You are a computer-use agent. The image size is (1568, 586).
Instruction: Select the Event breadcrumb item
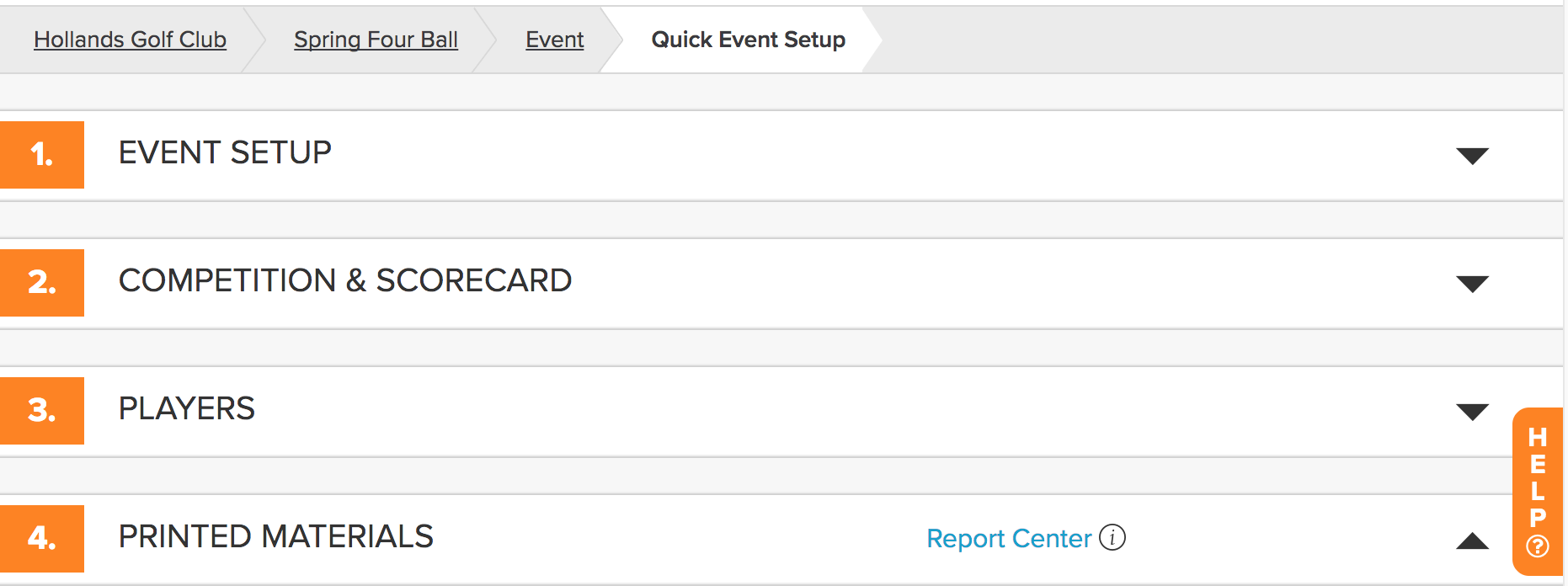point(554,39)
